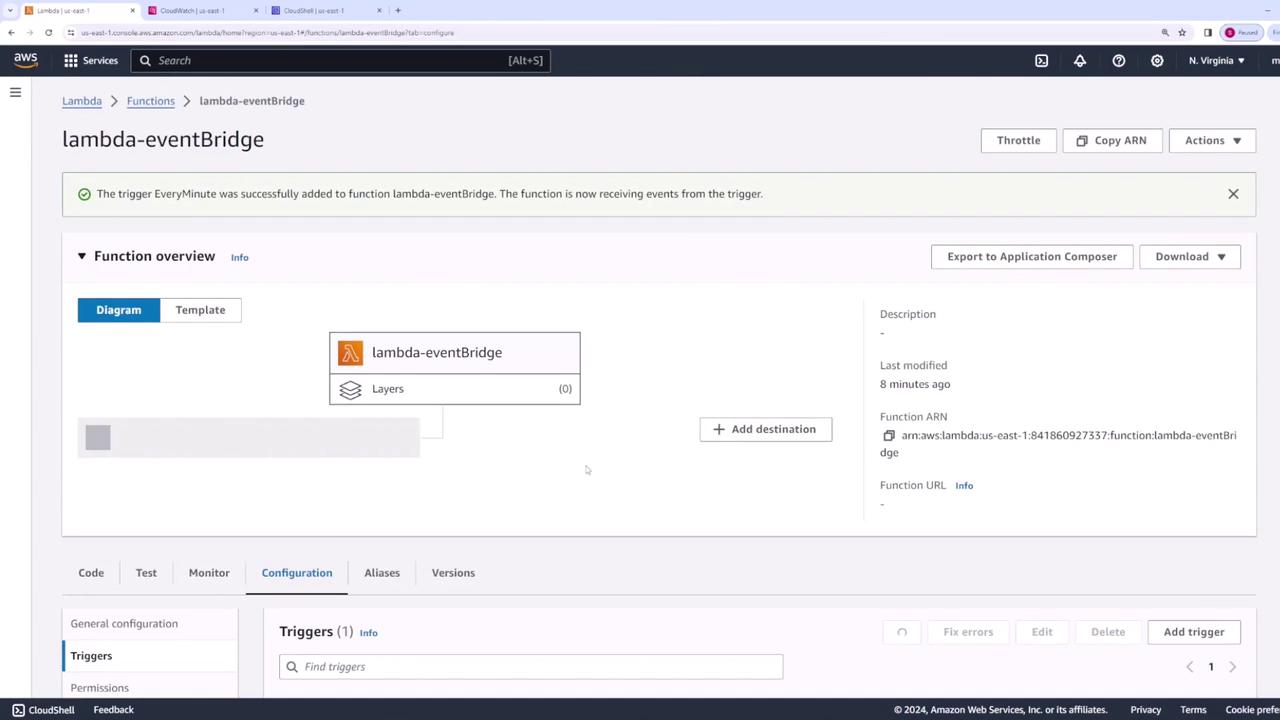1280x720 pixels.
Task: Open the console settings gear
Action: click(1157, 60)
